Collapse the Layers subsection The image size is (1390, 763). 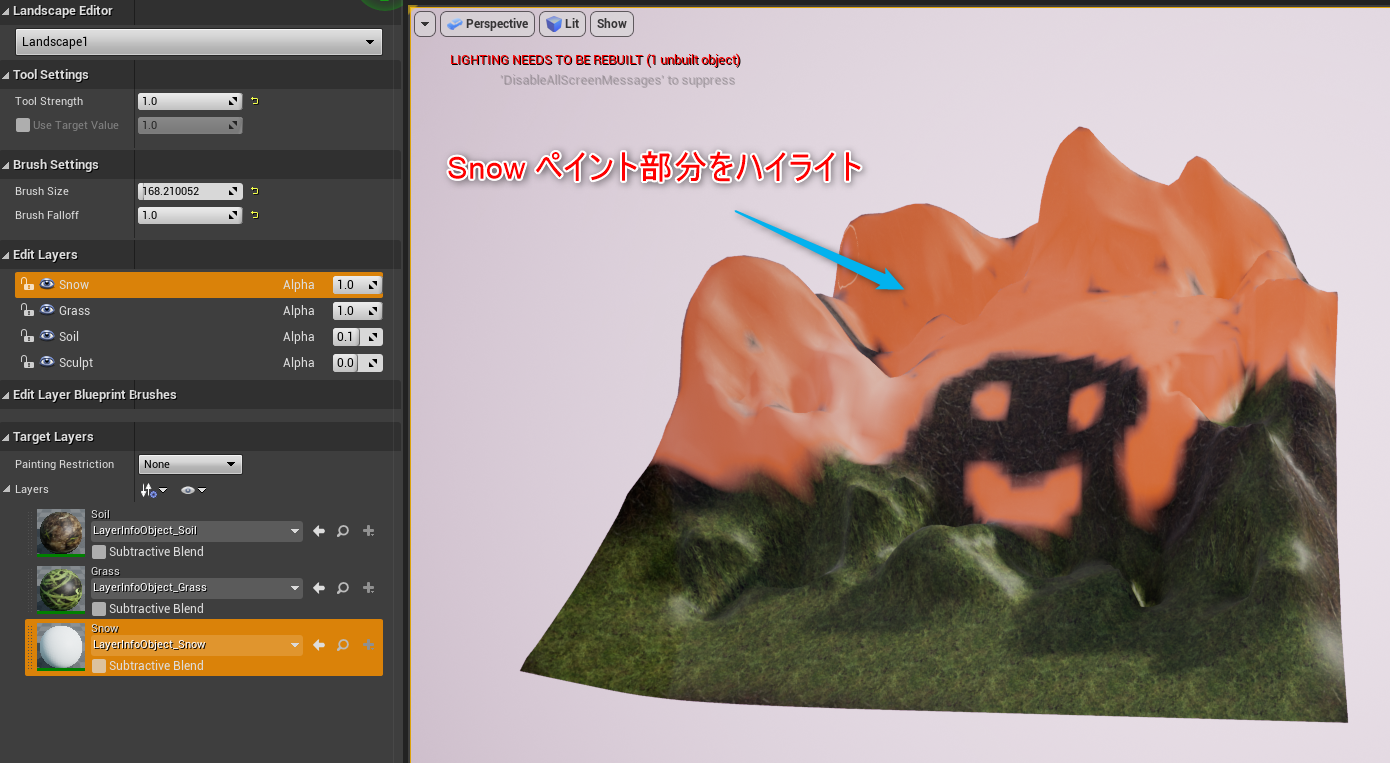point(8,490)
